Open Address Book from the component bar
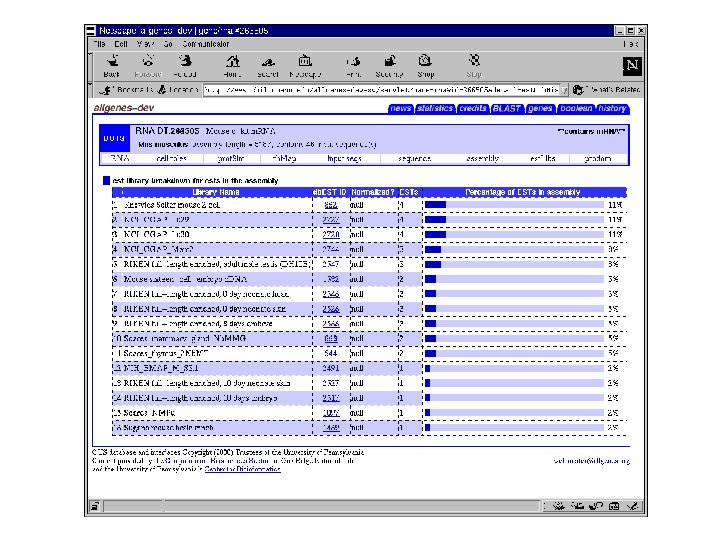Viewport: 720px width, 540px height. click(613, 506)
